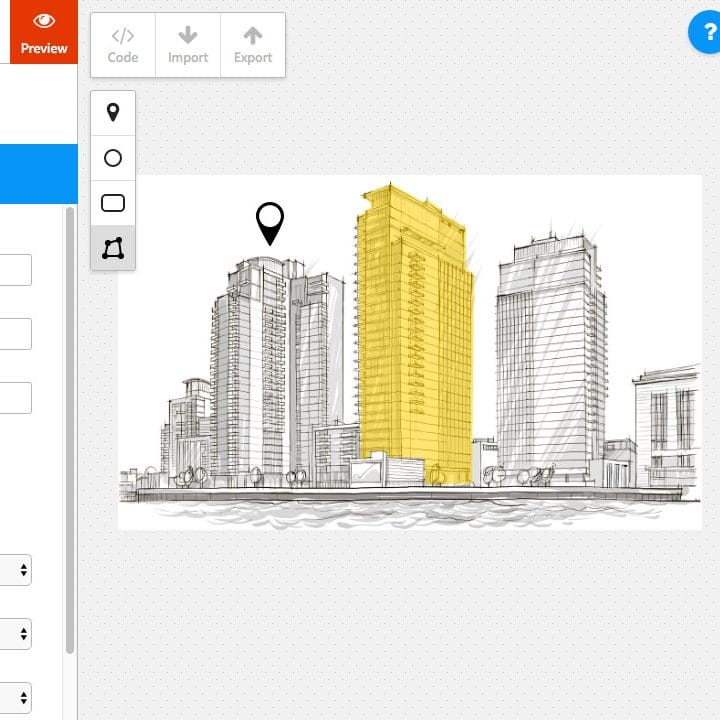The width and height of the screenshot is (720, 720).
Task: Open the bottom dropdown in left panel
Action: pos(16,698)
